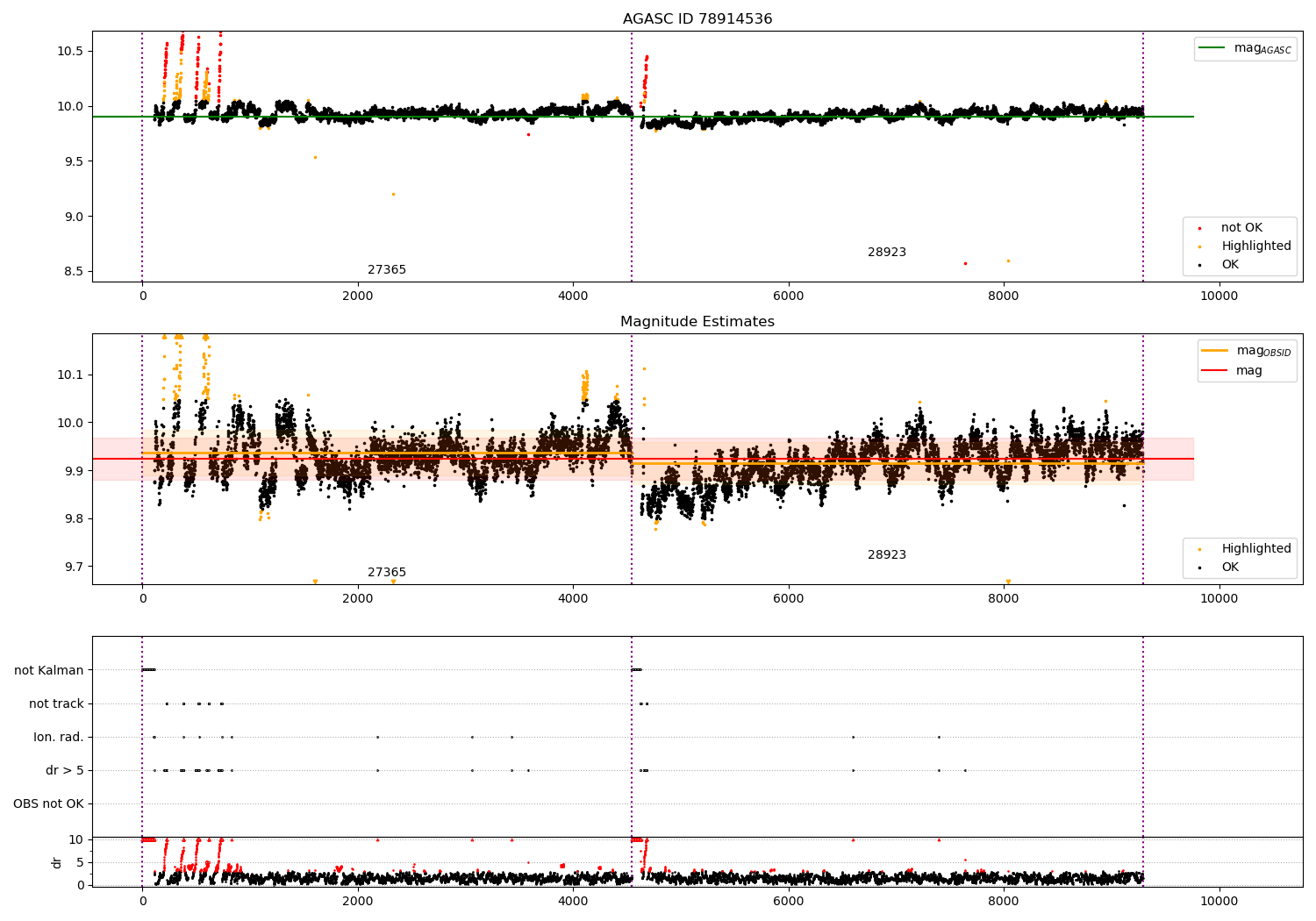
Task: Click 'OK' legend label in top plot
Action: tap(1230, 265)
